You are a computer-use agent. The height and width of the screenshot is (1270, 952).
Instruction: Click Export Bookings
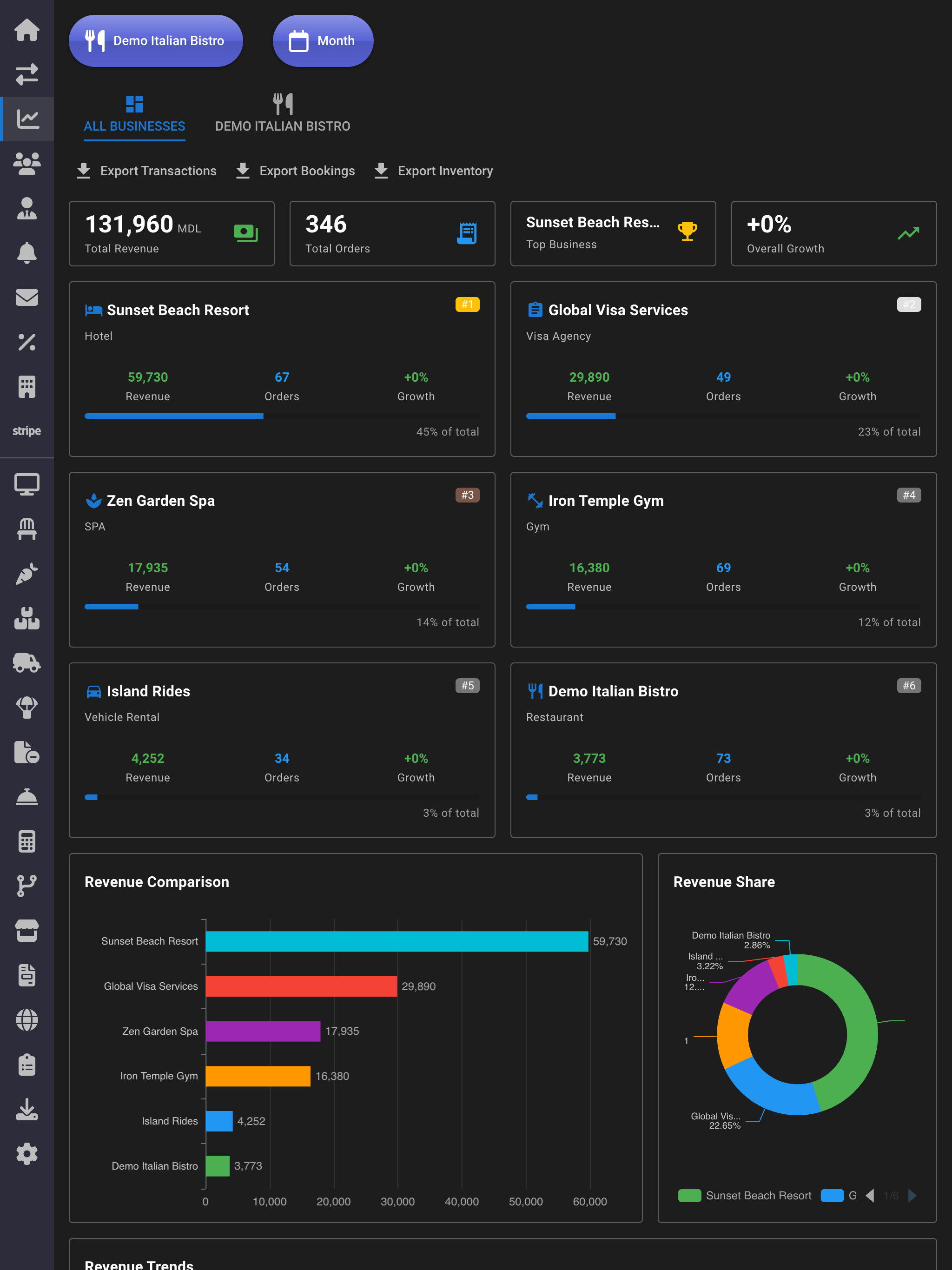click(x=295, y=171)
